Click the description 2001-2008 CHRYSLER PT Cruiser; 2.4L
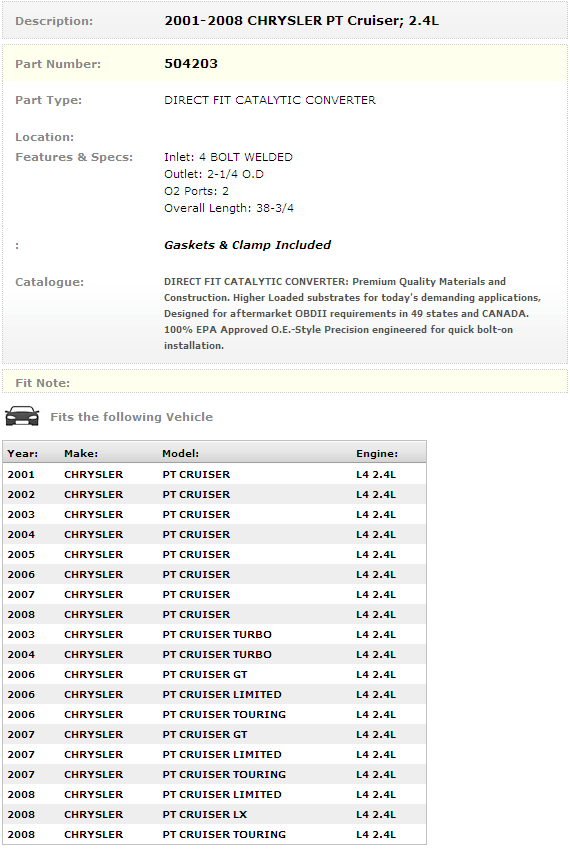570x863 pixels. pos(302,21)
